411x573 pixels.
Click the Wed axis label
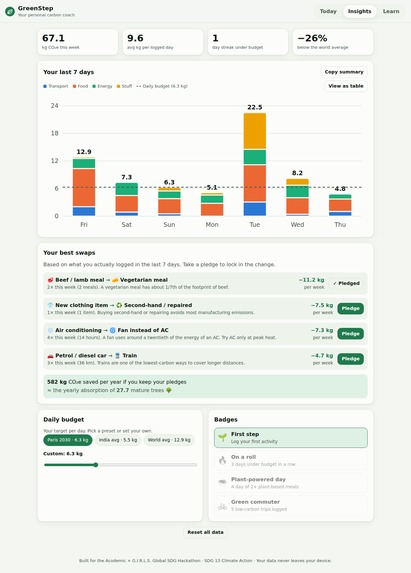point(297,224)
